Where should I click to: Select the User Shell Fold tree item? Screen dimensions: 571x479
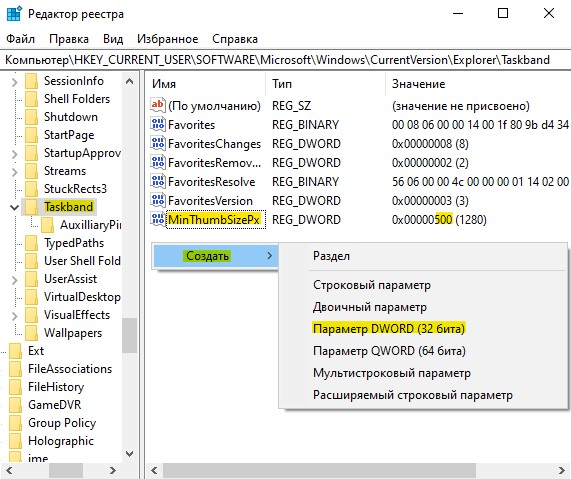[x=82, y=261]
